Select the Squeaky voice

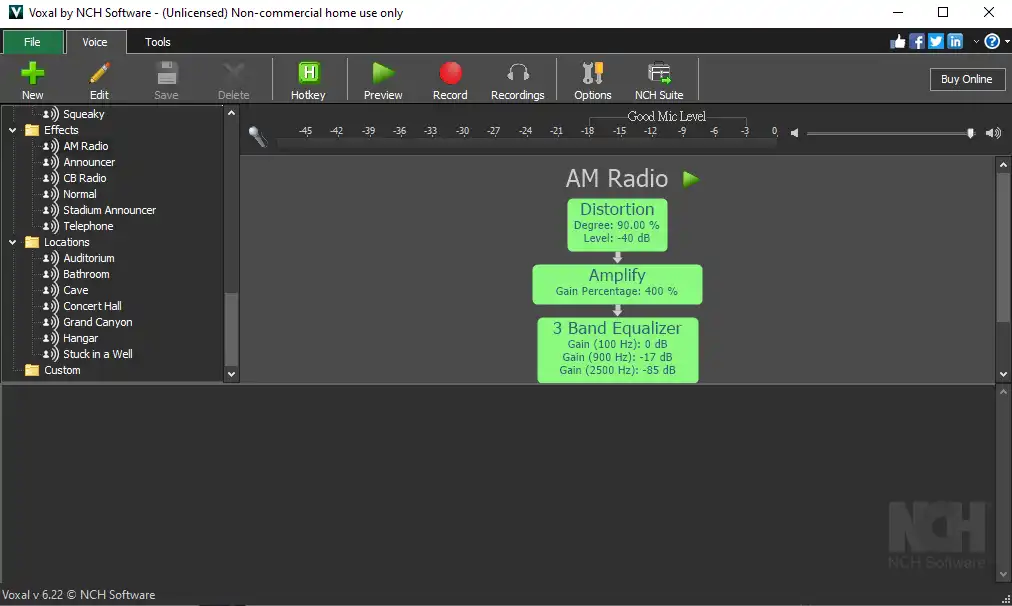[83, 114]
